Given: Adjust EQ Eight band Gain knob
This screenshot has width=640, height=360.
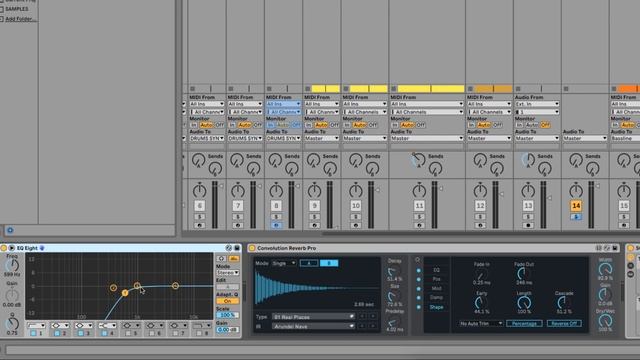Looking at the screenshot, I should (x=12, y=295).
